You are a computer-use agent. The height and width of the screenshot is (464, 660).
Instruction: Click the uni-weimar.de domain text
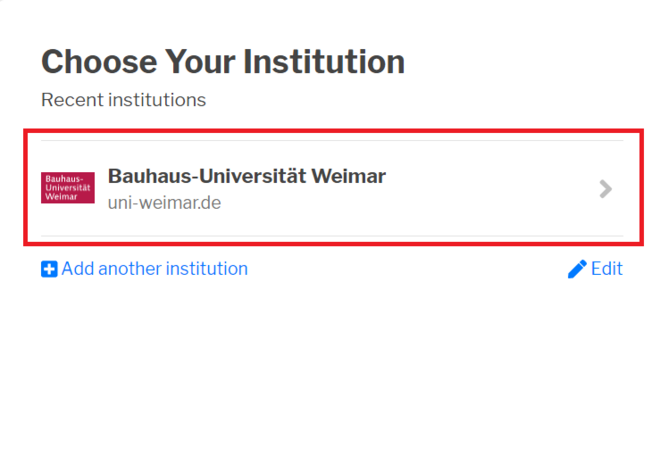coord(165,203)
